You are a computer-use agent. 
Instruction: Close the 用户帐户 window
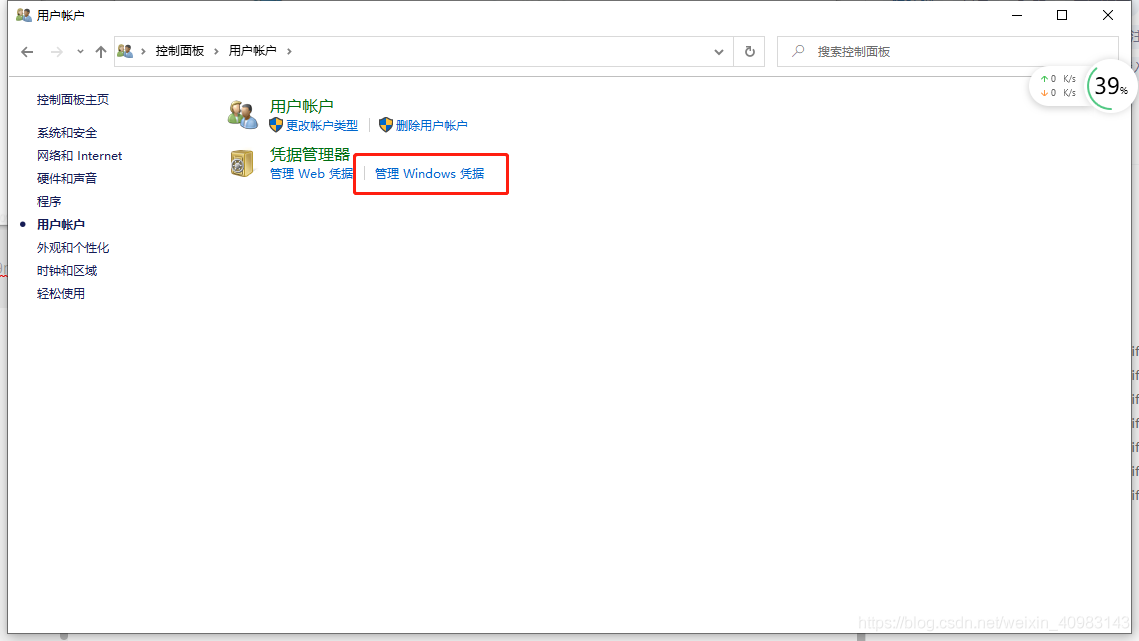point(1108,15)
